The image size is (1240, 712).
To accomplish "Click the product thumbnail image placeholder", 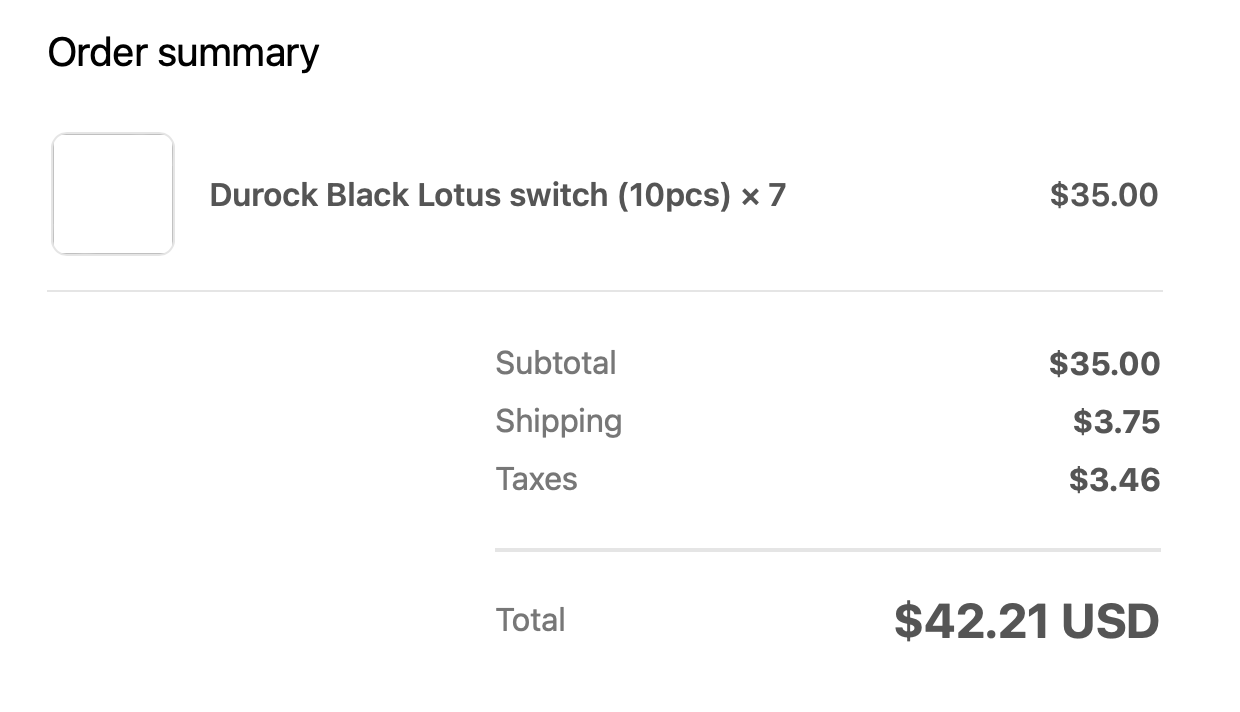I will (x=113, y=194).
